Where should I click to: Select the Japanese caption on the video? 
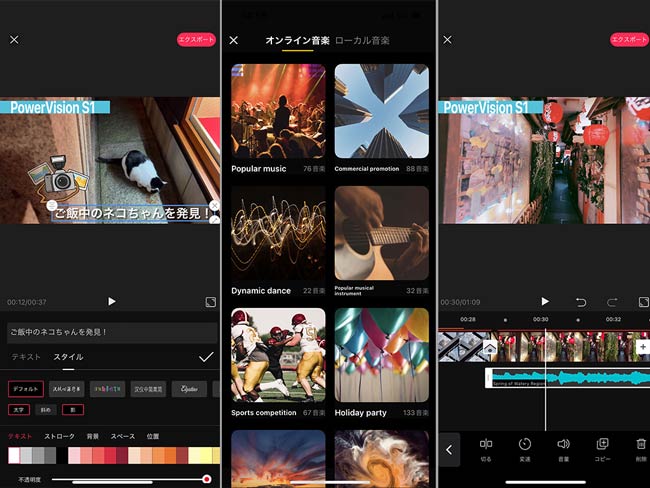click(x=133, y=214)
